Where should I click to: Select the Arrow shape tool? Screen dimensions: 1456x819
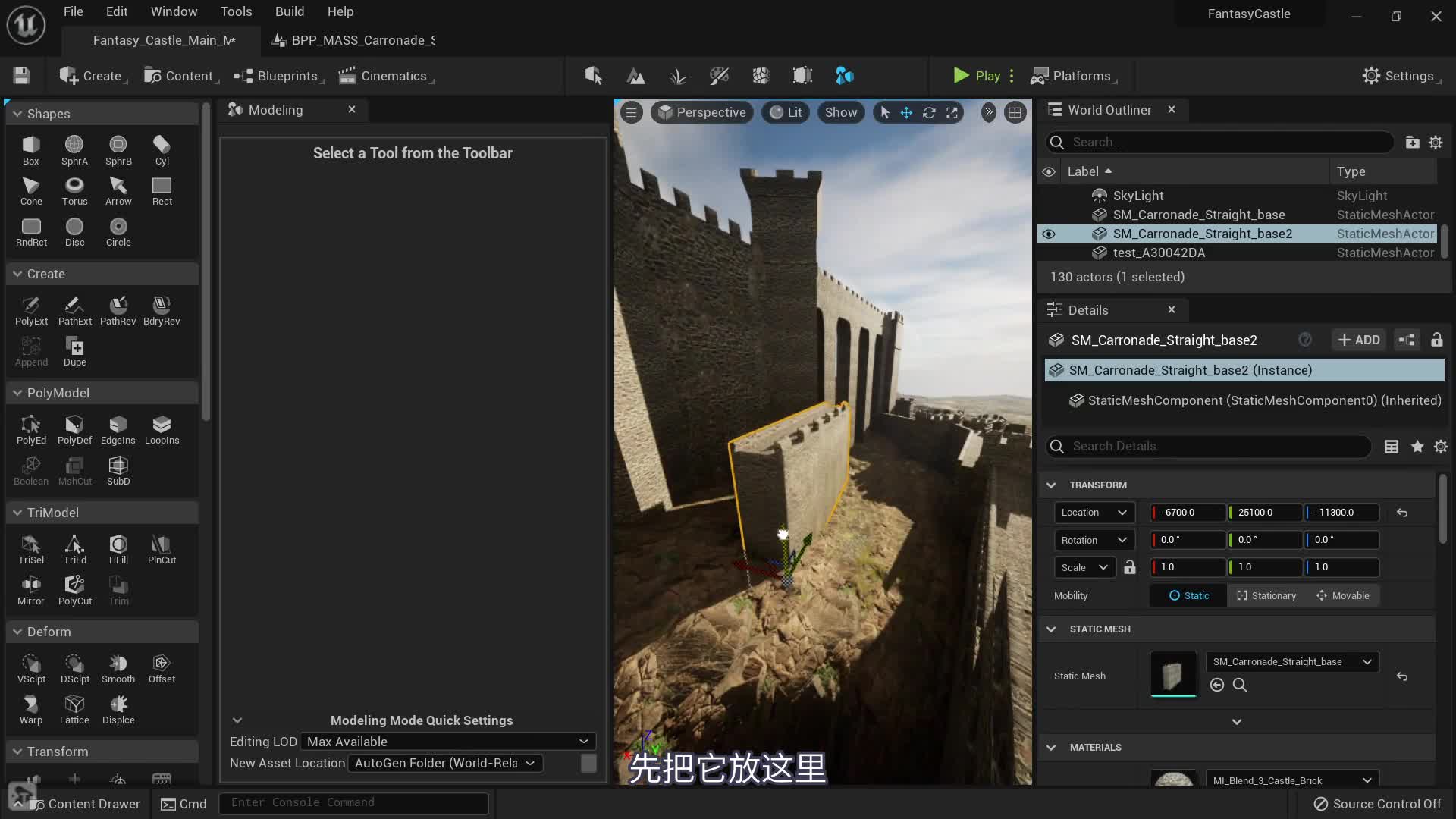(x=118, y=191)
